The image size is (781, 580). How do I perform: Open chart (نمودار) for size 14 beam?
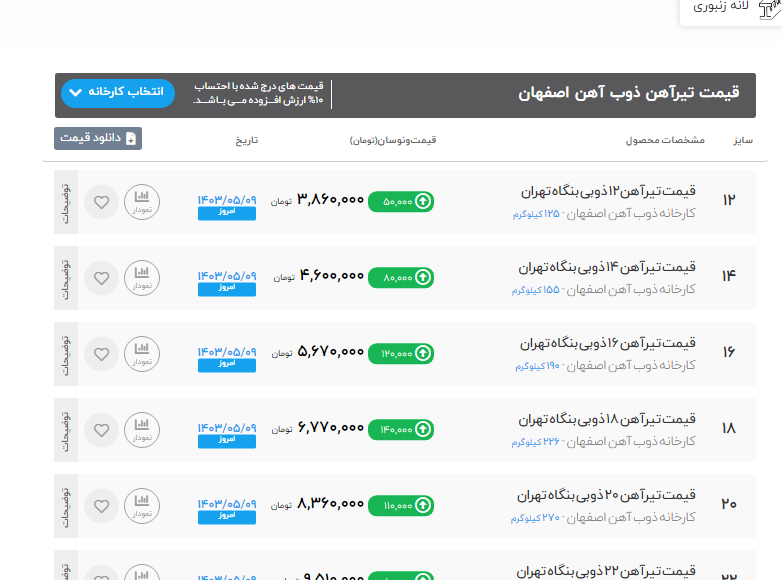142,277
